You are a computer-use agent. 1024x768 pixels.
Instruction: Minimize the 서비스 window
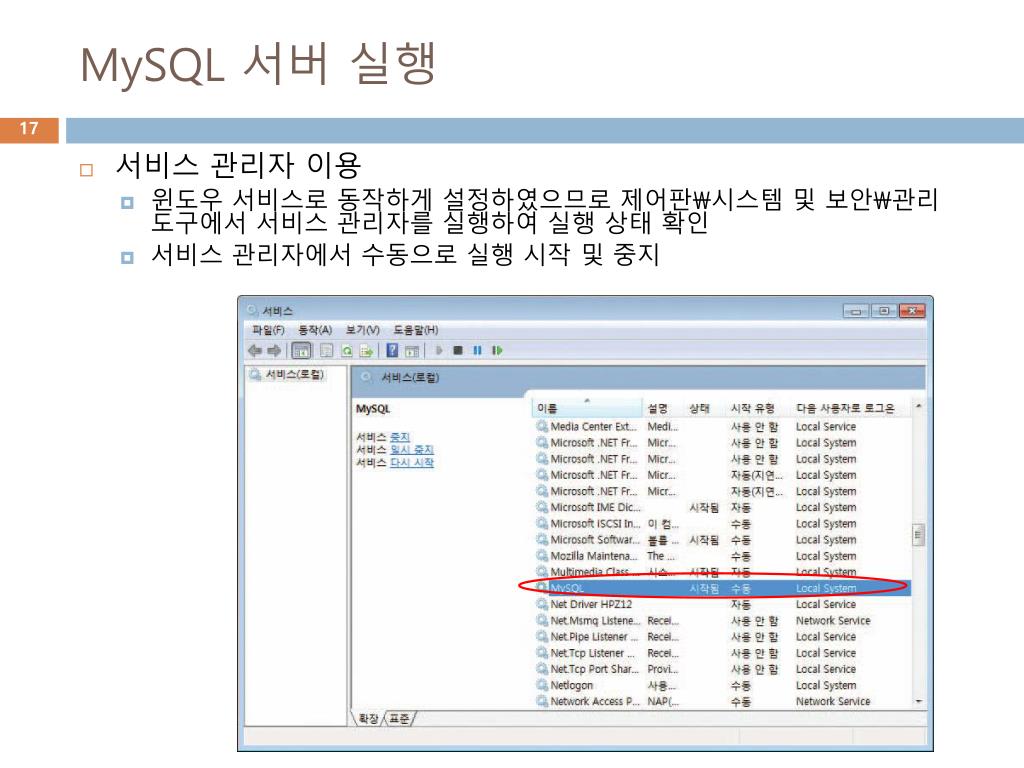[856, 312]
